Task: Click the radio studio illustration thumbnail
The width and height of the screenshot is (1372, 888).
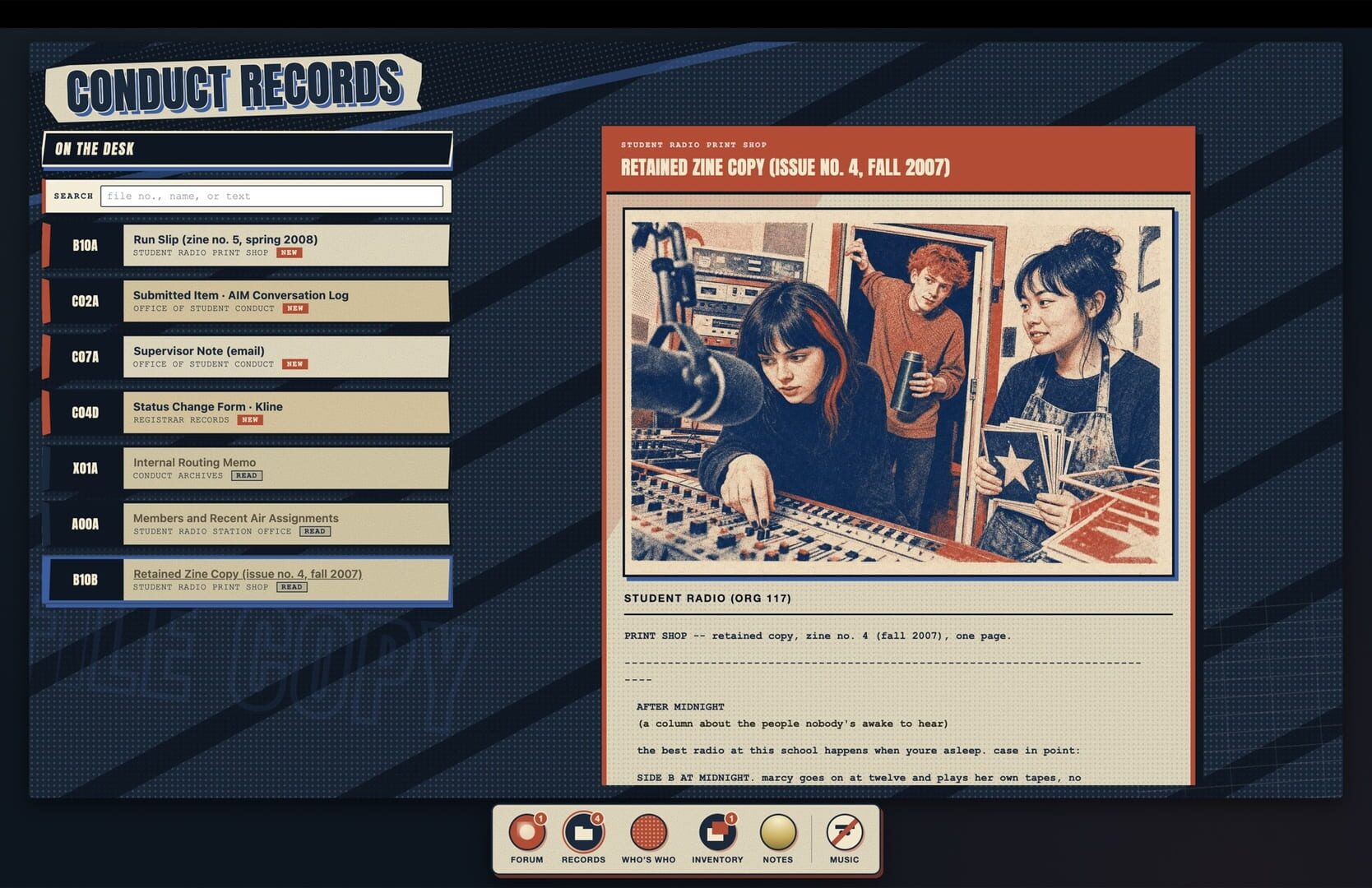Action: pyautogui.click(x=898, y=392)
